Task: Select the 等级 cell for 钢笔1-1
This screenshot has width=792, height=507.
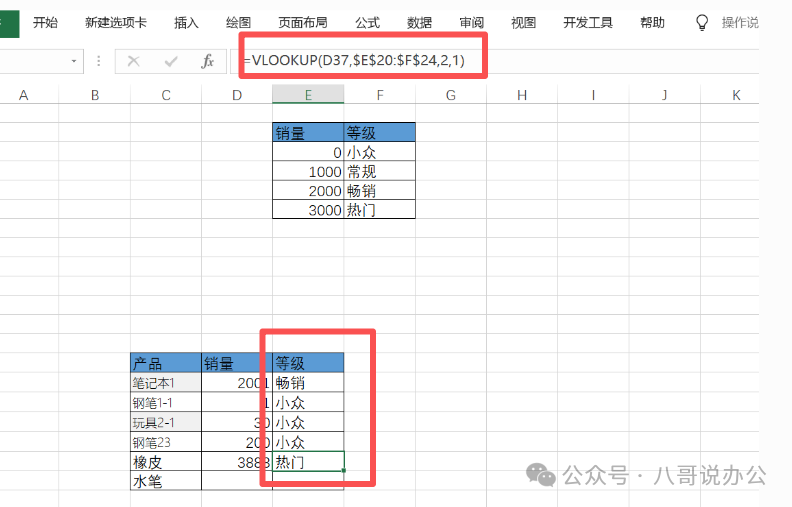Action: coord(308,402)
